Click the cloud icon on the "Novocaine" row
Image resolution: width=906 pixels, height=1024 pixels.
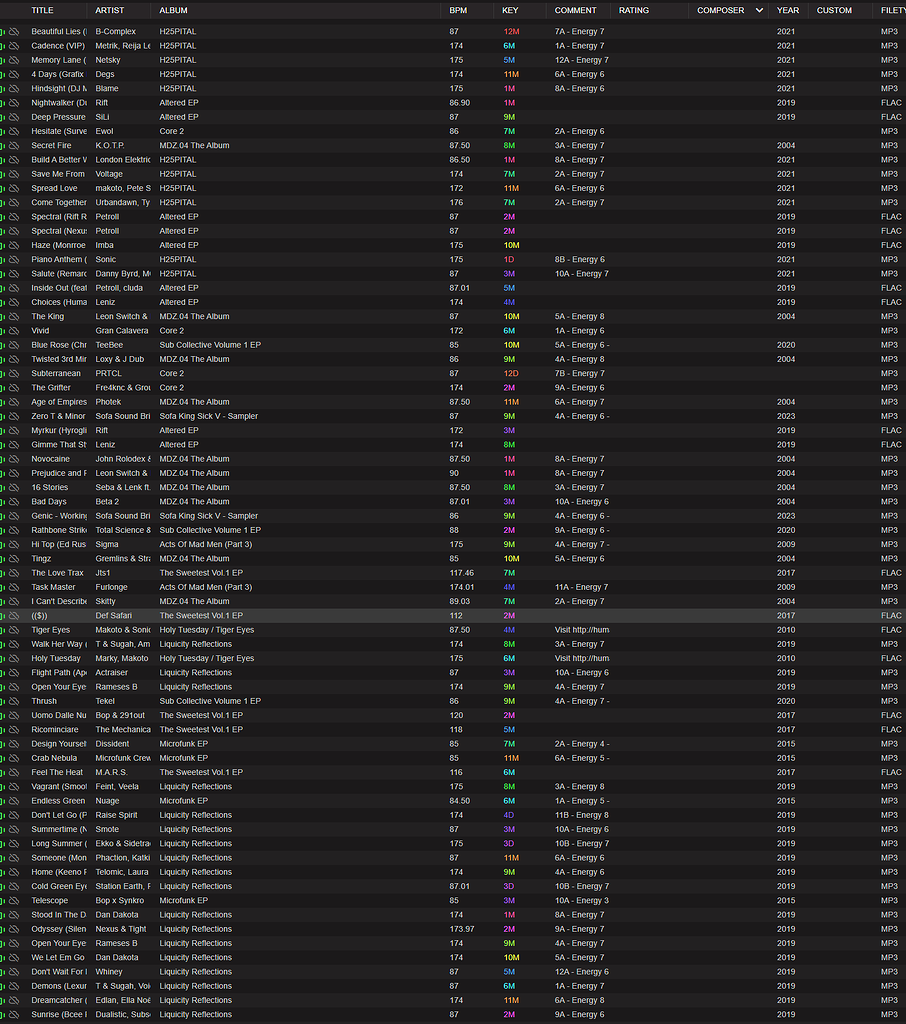coord(14,459)
